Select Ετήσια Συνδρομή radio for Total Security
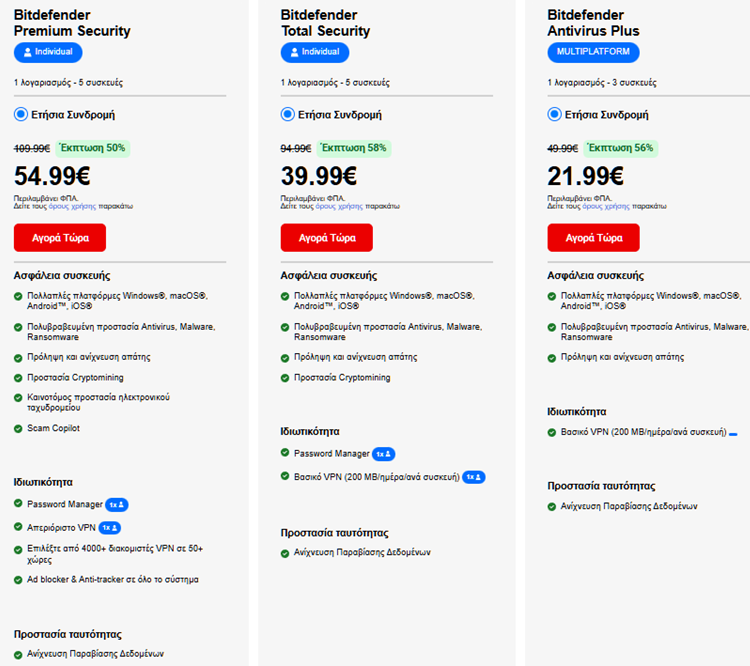The image size is (750, 666). (x=287, y=114)
